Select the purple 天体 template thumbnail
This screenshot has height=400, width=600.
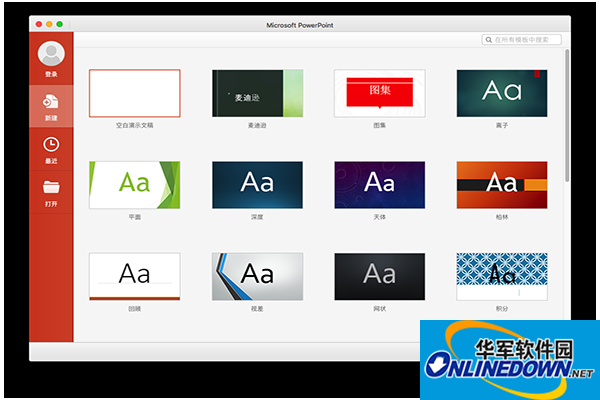380,185
